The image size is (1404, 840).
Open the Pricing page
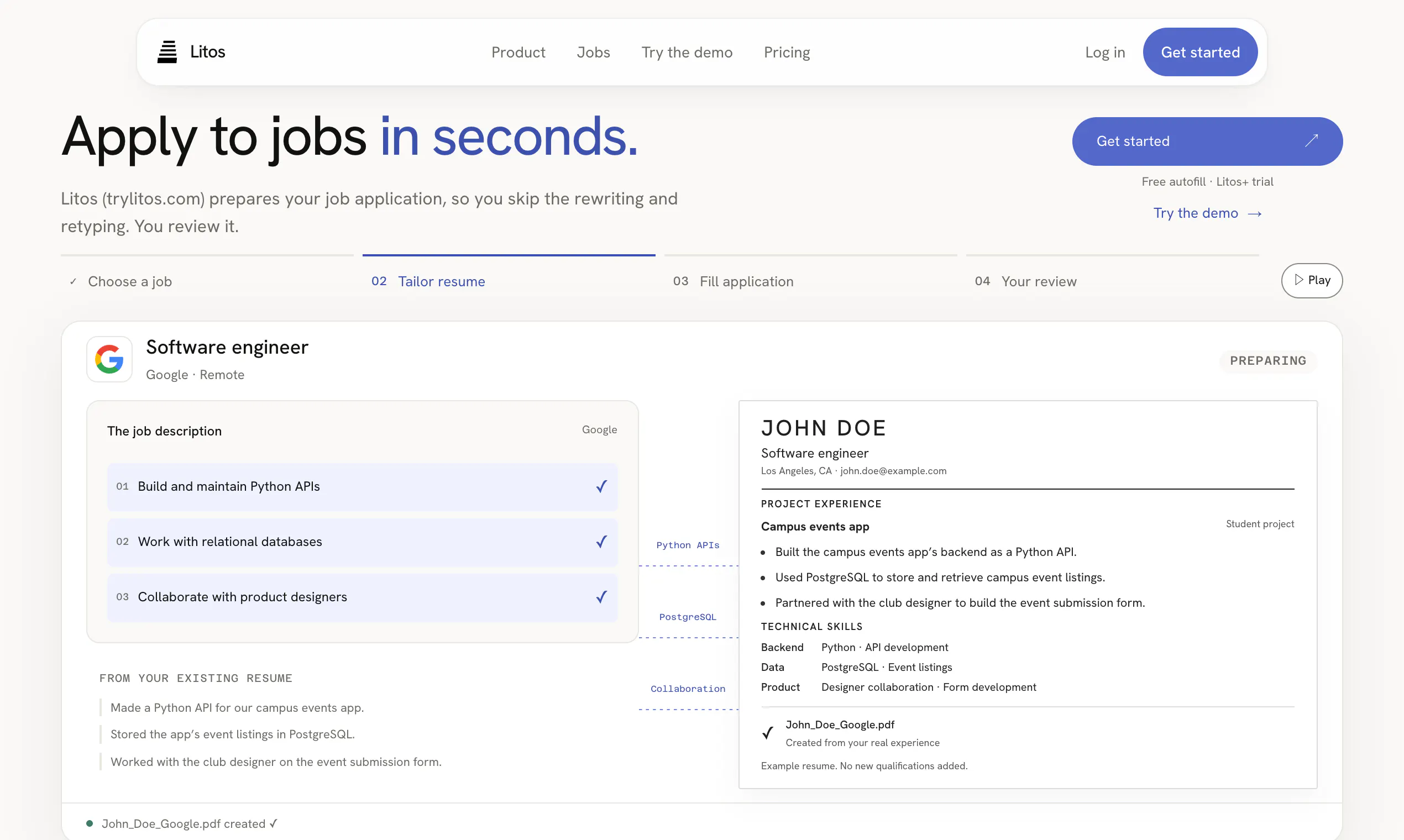tap(787, 52)
